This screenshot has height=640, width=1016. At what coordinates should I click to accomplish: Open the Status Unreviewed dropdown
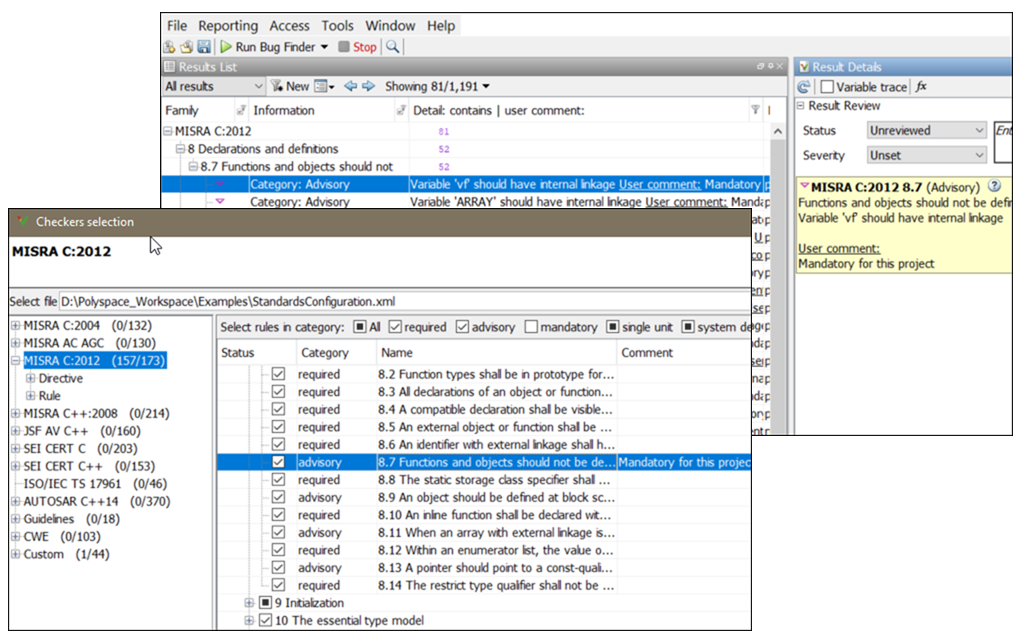coord(927,130)
